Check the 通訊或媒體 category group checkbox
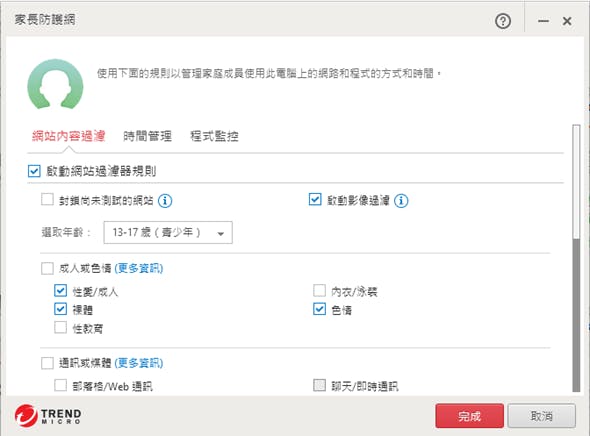The height and width of the screenshot is (436, 590). (47, 363)
